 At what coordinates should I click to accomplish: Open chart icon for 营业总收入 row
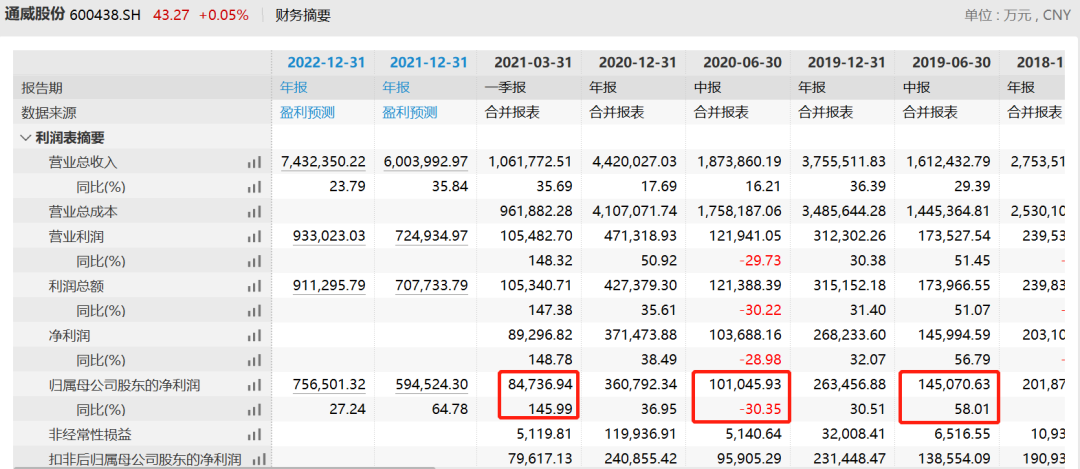254,163
